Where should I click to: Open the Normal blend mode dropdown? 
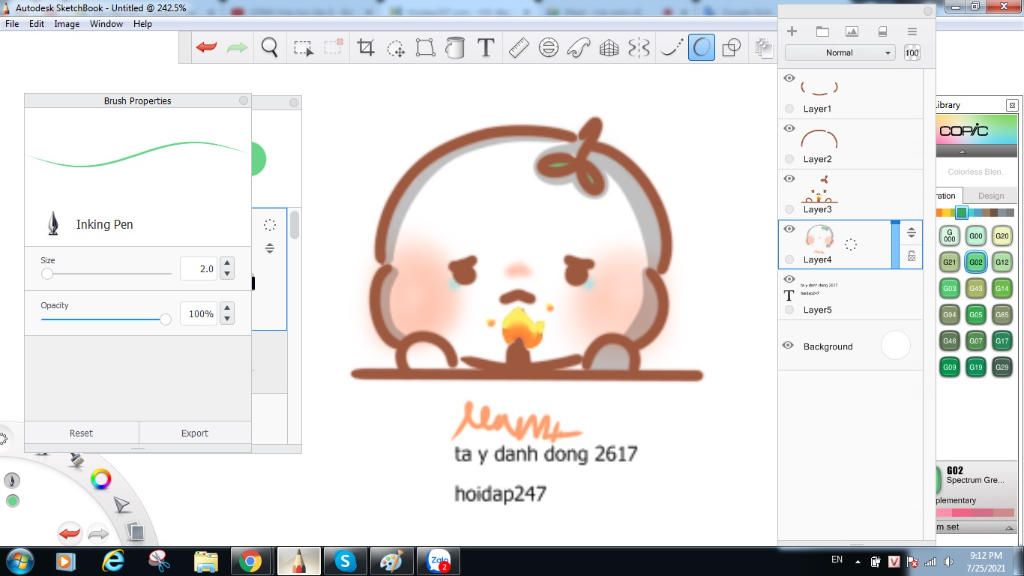(x=838, y=52)
